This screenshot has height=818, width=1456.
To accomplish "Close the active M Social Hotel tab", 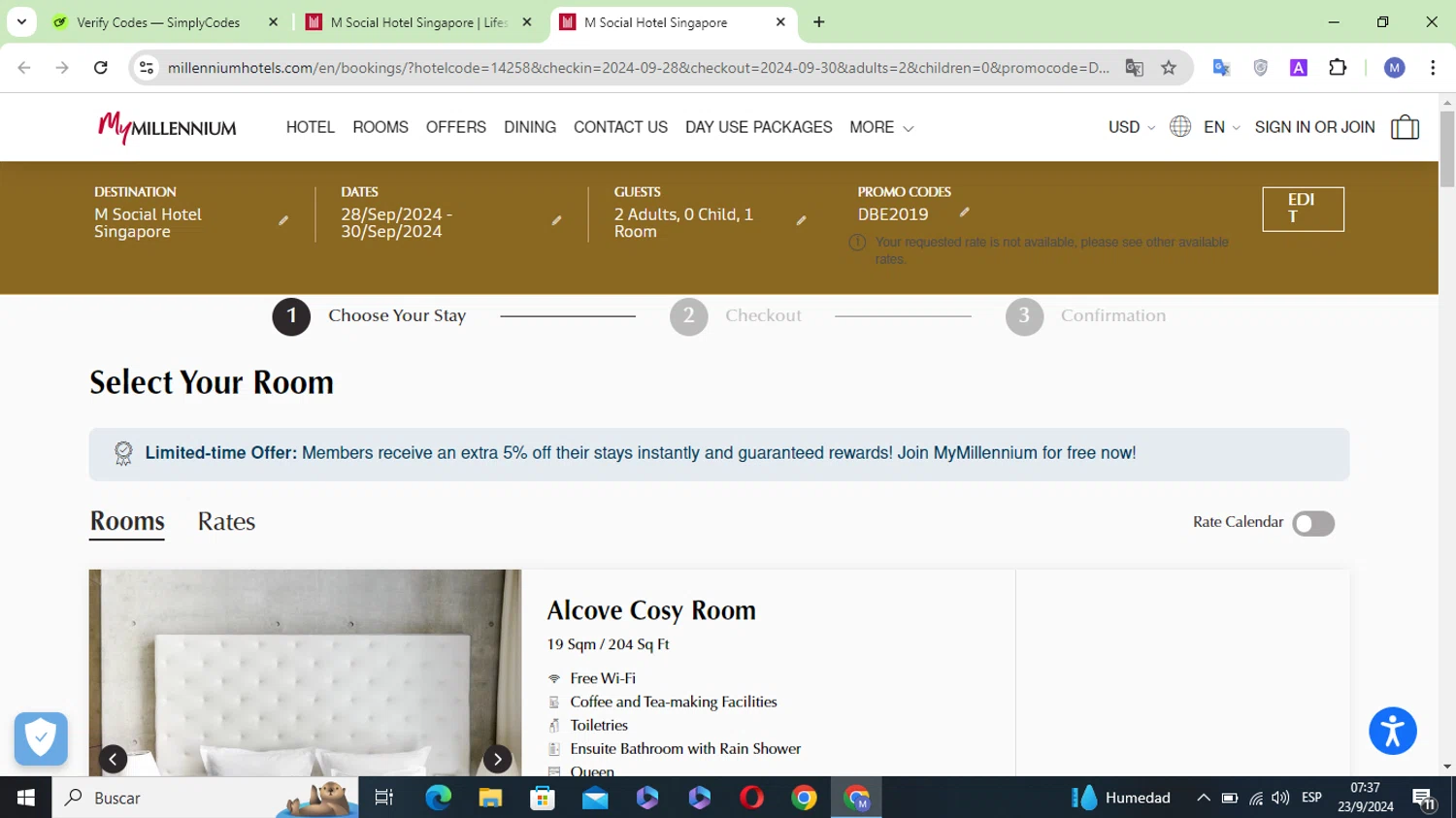I will 780,22.
